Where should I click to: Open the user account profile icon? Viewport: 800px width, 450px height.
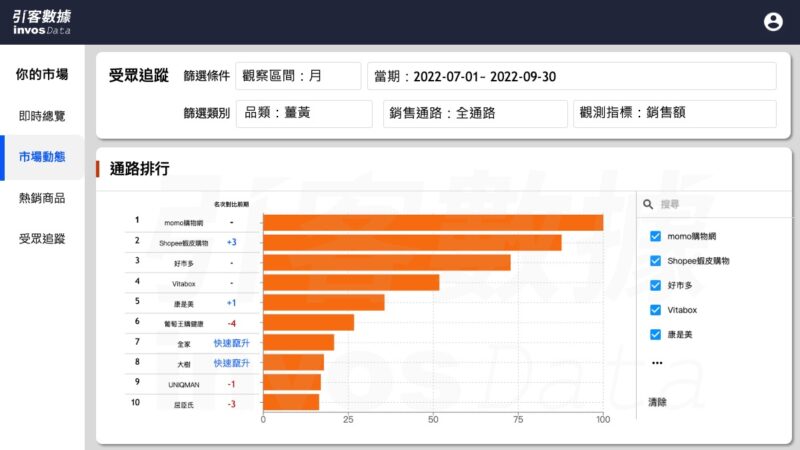click(772, 22)
